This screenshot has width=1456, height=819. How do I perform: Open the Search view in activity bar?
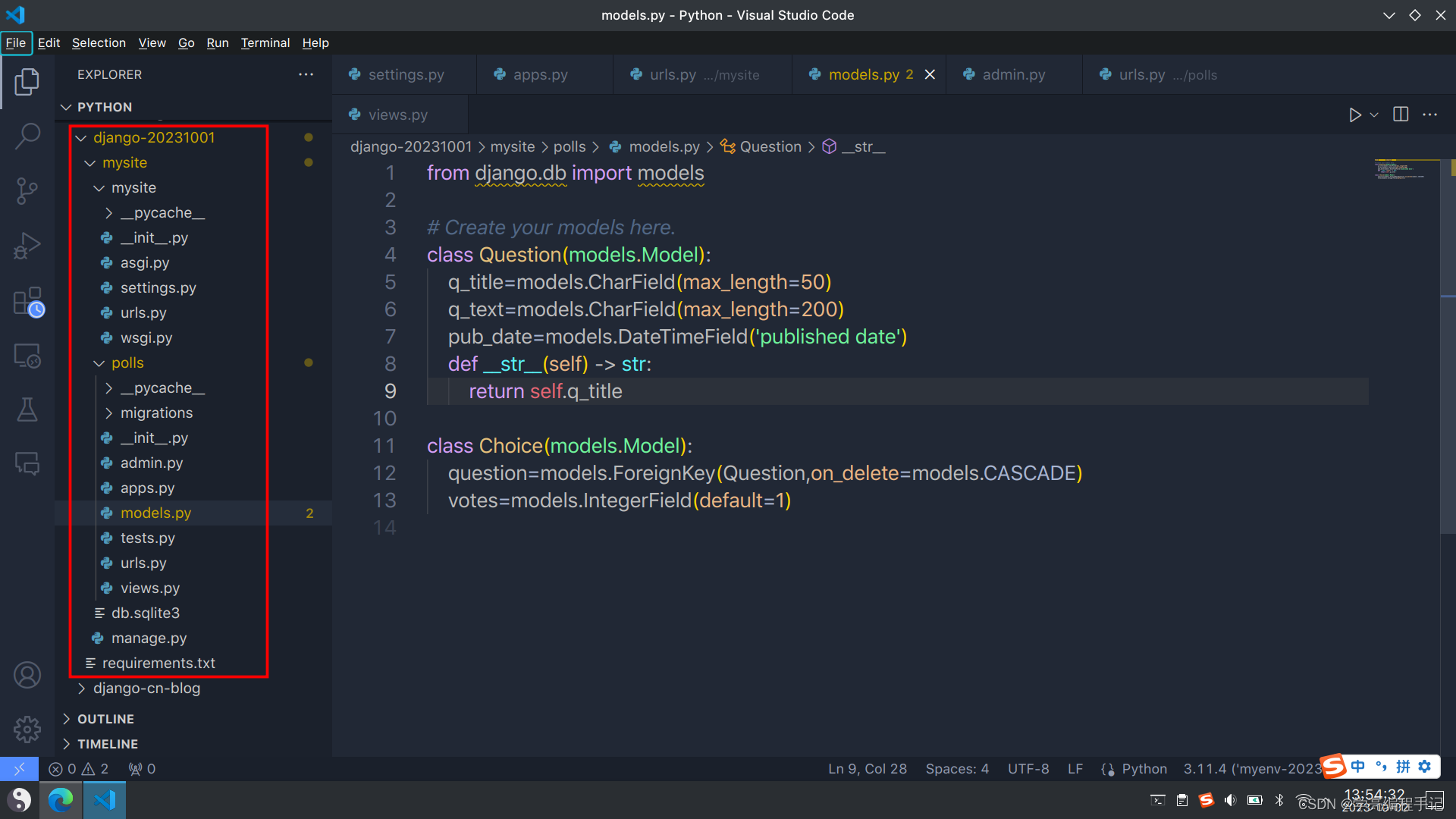(27, 136)
